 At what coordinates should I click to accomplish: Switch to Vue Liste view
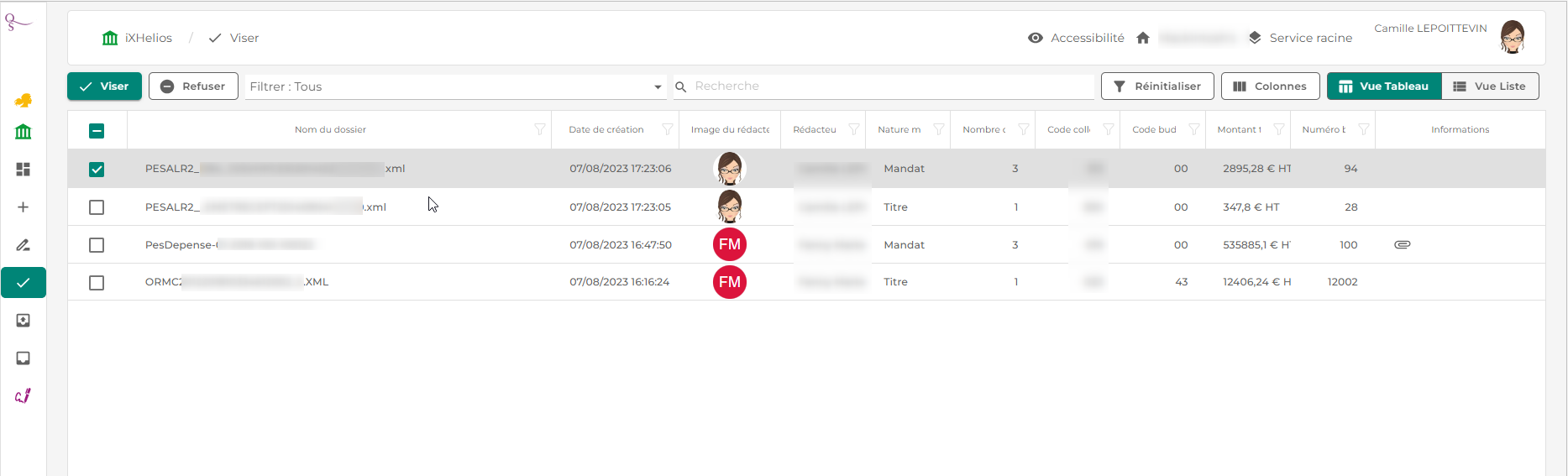pos(1489,86)
